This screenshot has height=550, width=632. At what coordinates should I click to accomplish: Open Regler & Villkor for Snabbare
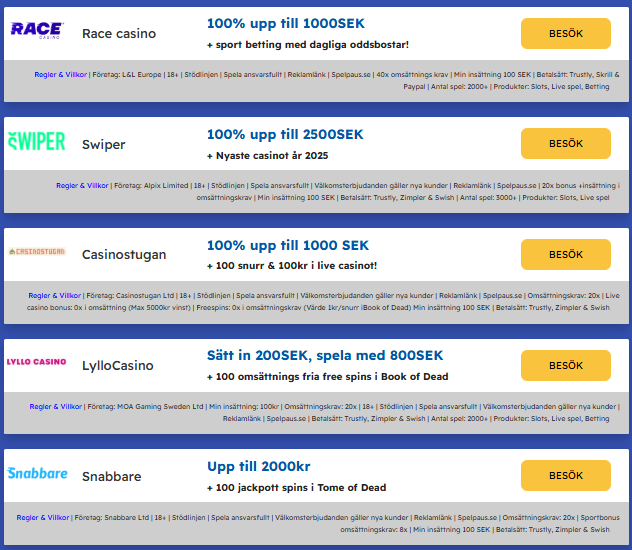(x=45, y=517)
